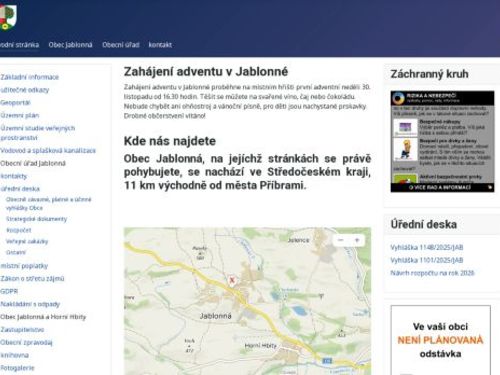Zoom out the map with minus button
This screenshot has width=500, height=375.
[340, 240]
